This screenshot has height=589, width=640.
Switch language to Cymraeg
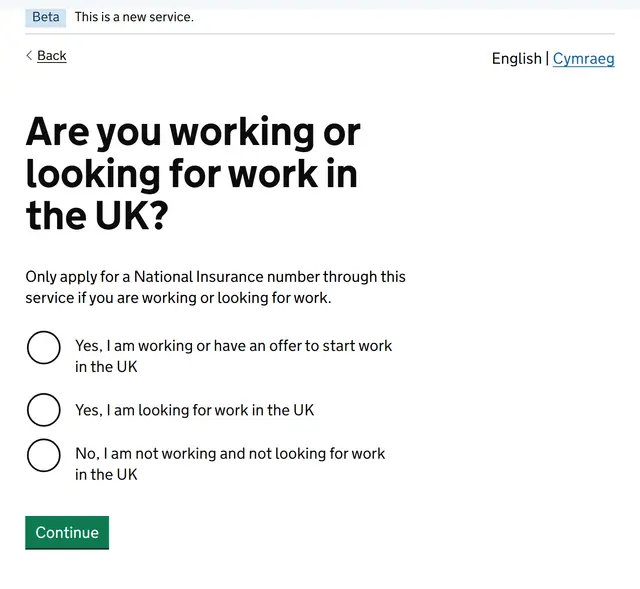click(583, 59)
